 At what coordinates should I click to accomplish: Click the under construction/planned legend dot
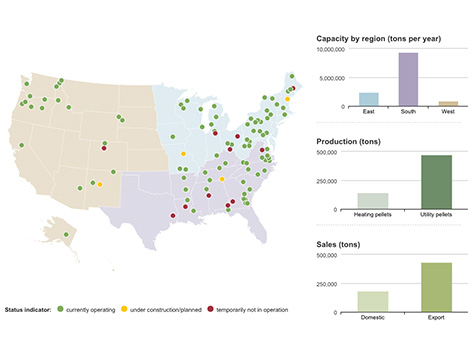point(124,309)
